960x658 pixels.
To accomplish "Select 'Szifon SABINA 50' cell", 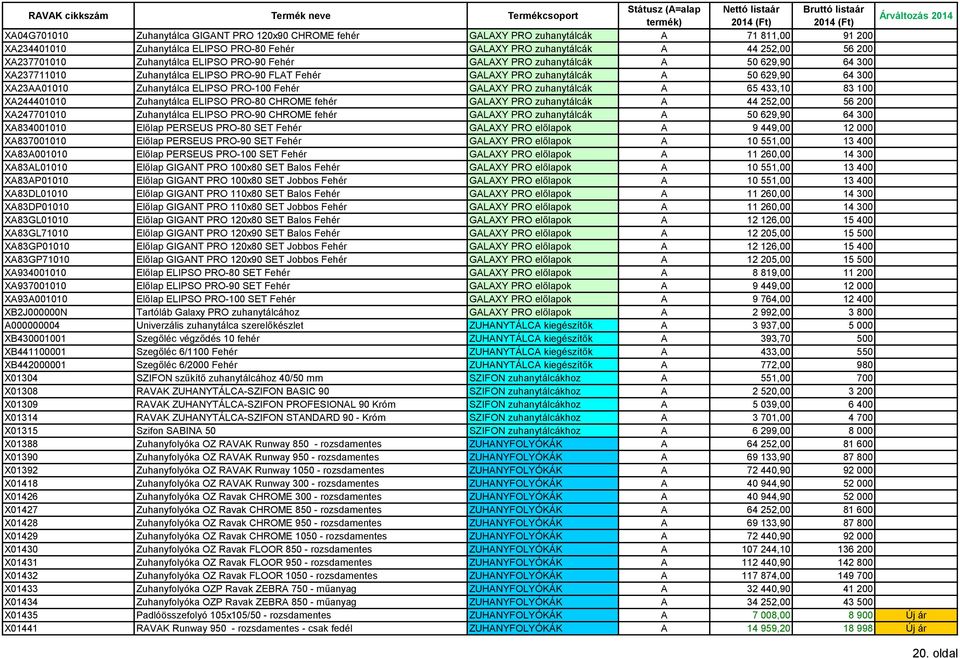I will pyautogui.click(x=301, y=430).
